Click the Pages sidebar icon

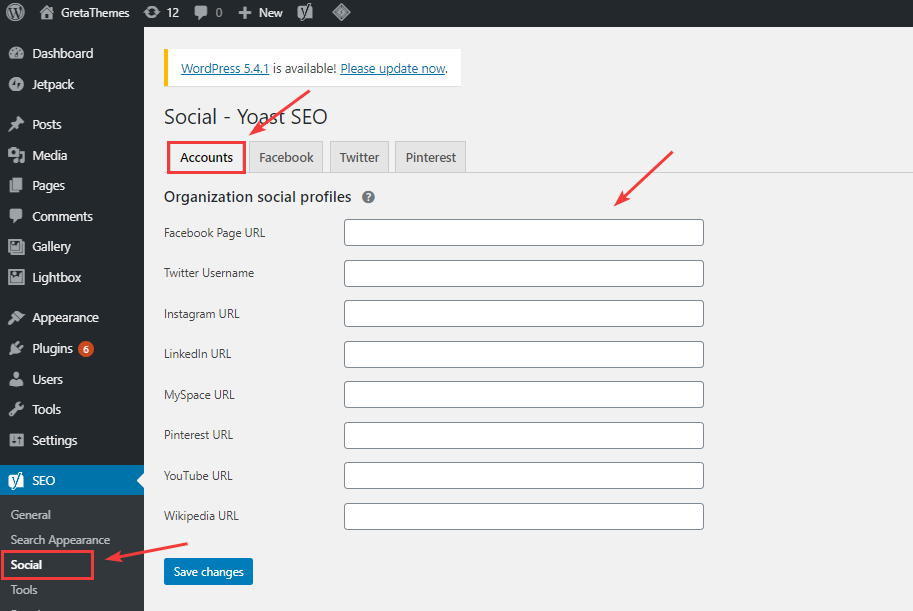pyautogui.click(x=16, y=186)
